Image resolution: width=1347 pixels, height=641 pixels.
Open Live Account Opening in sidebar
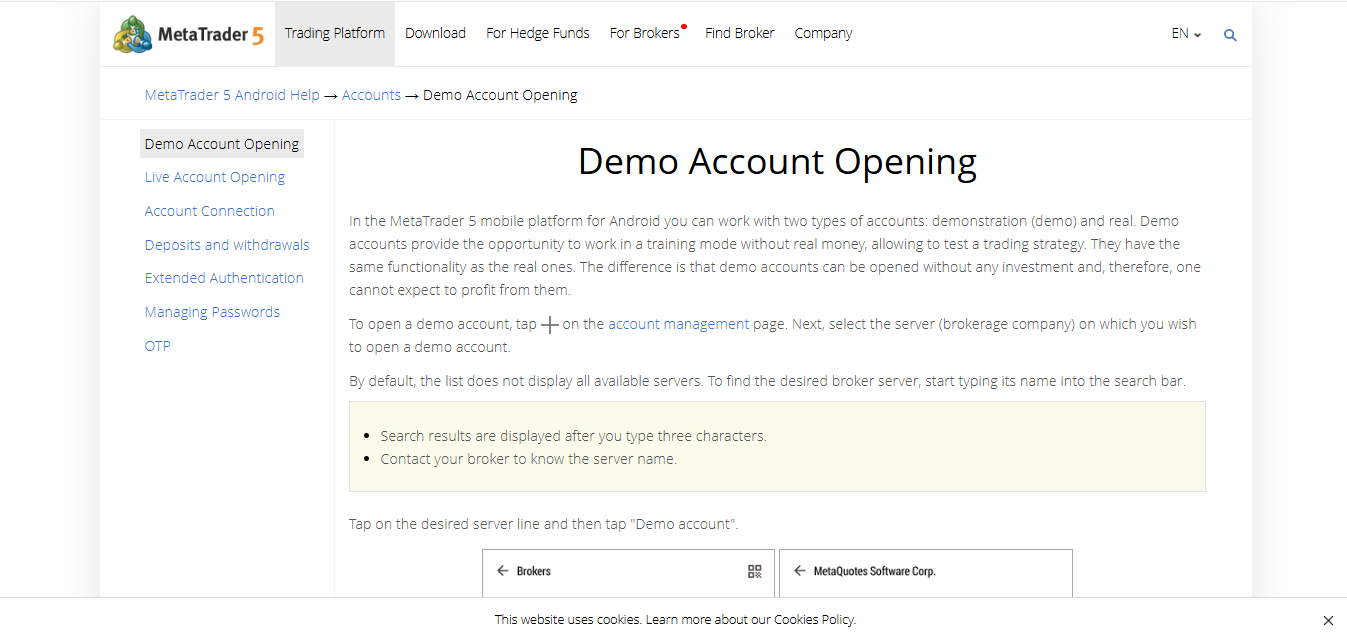pos(215,177)
